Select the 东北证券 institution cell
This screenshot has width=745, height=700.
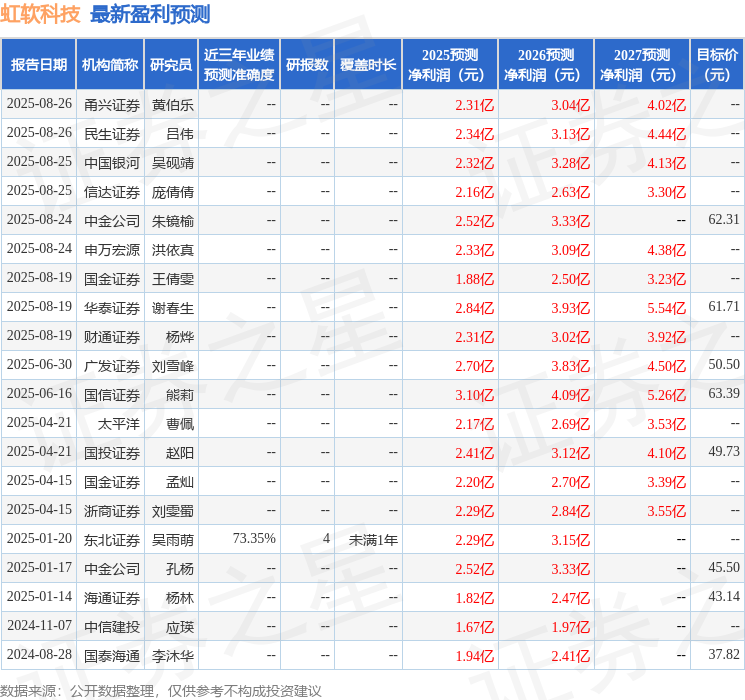pos(112,540)
